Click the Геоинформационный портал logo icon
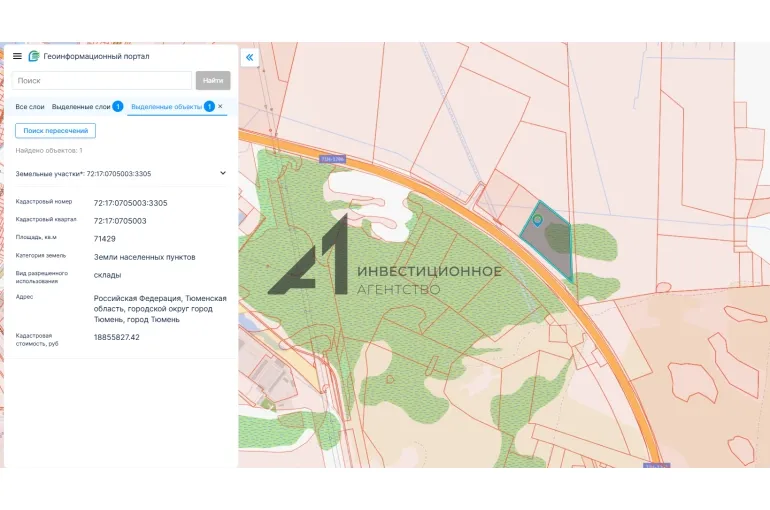 34,56
